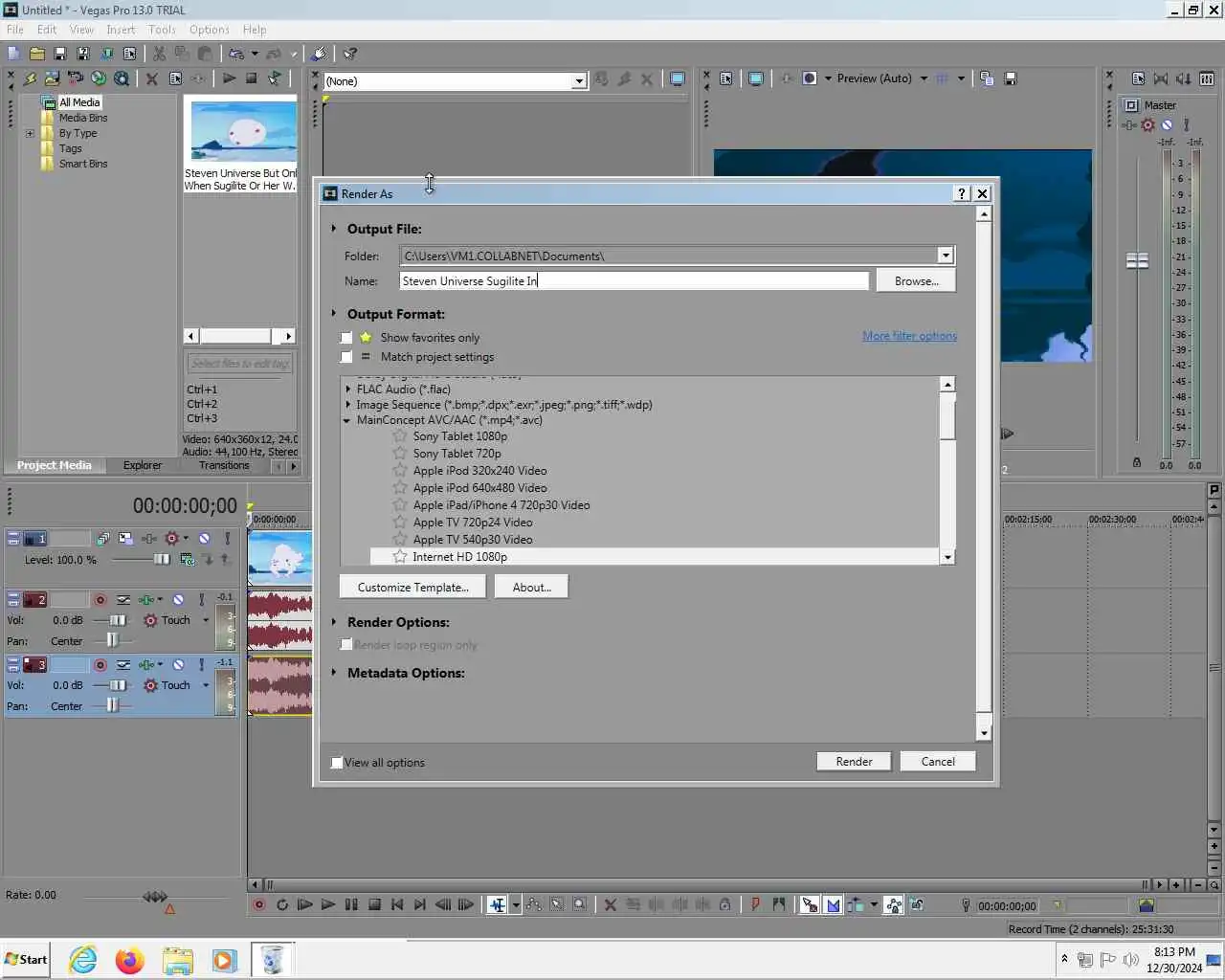Click Play From Start in transport bar
This screenshot has height=980, width=1225.
tap(304, 904)
